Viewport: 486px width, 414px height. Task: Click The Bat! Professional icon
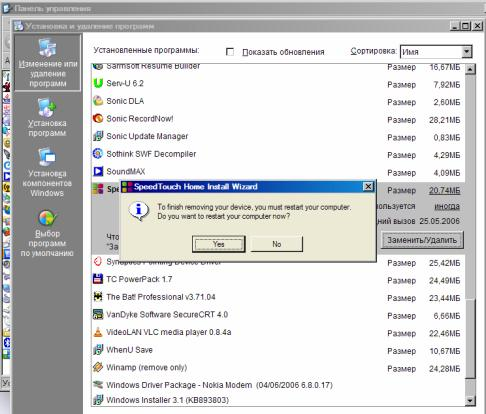(x=98, y=297)
